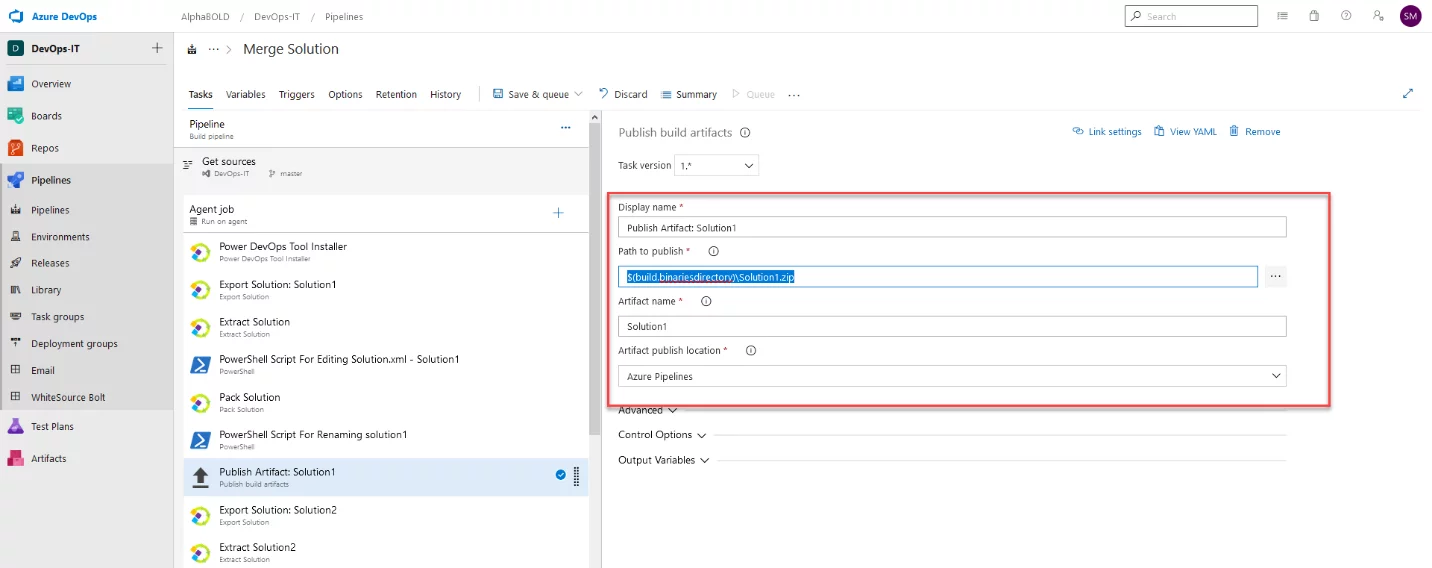This screenshot has height=568, width=1432.
Task: Switch to the Options tab
Action: point(345,95)
